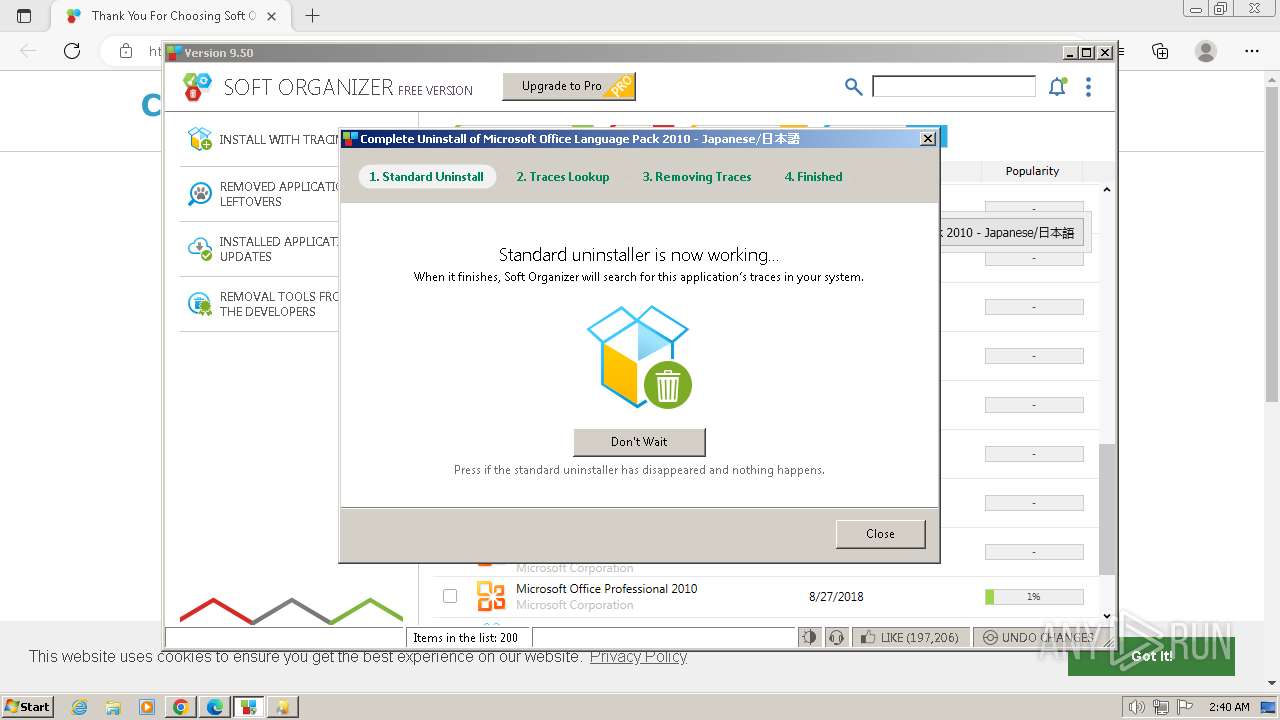Click the action center flag tray icon
Viewport: 1280px width, 720px height.
coord(1184,707)
